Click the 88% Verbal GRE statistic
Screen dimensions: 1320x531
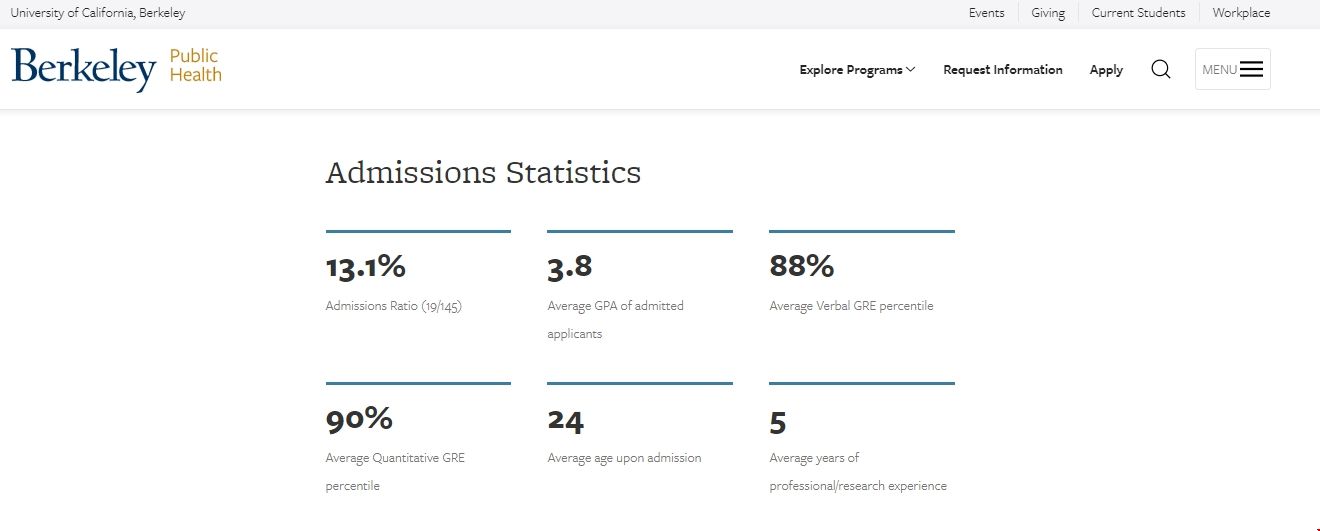(x=801, y=266)
